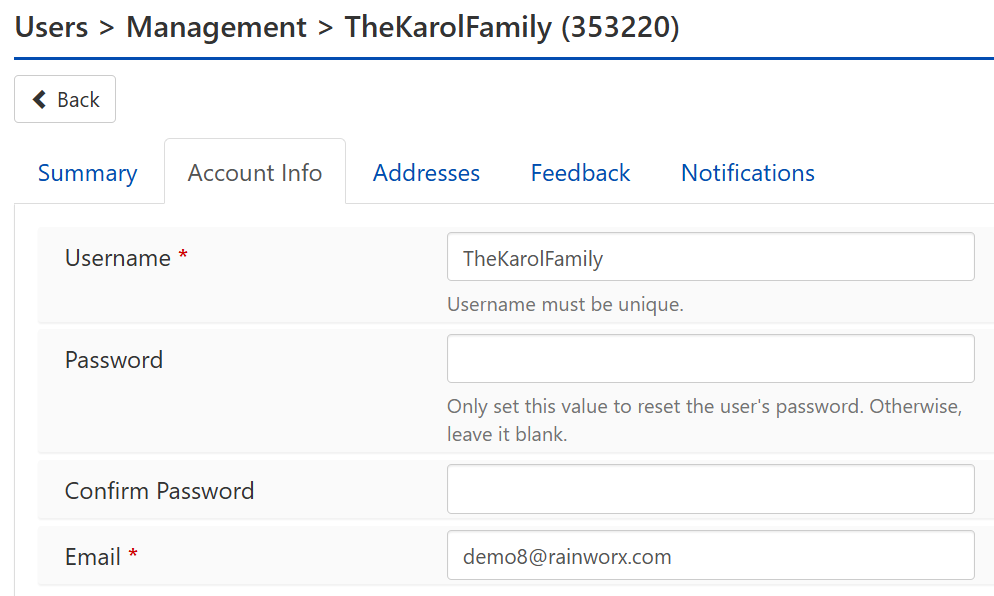Viewport: 994px width, 596px height.
Task: Open the Addresses tab
Action: (426, 172)
